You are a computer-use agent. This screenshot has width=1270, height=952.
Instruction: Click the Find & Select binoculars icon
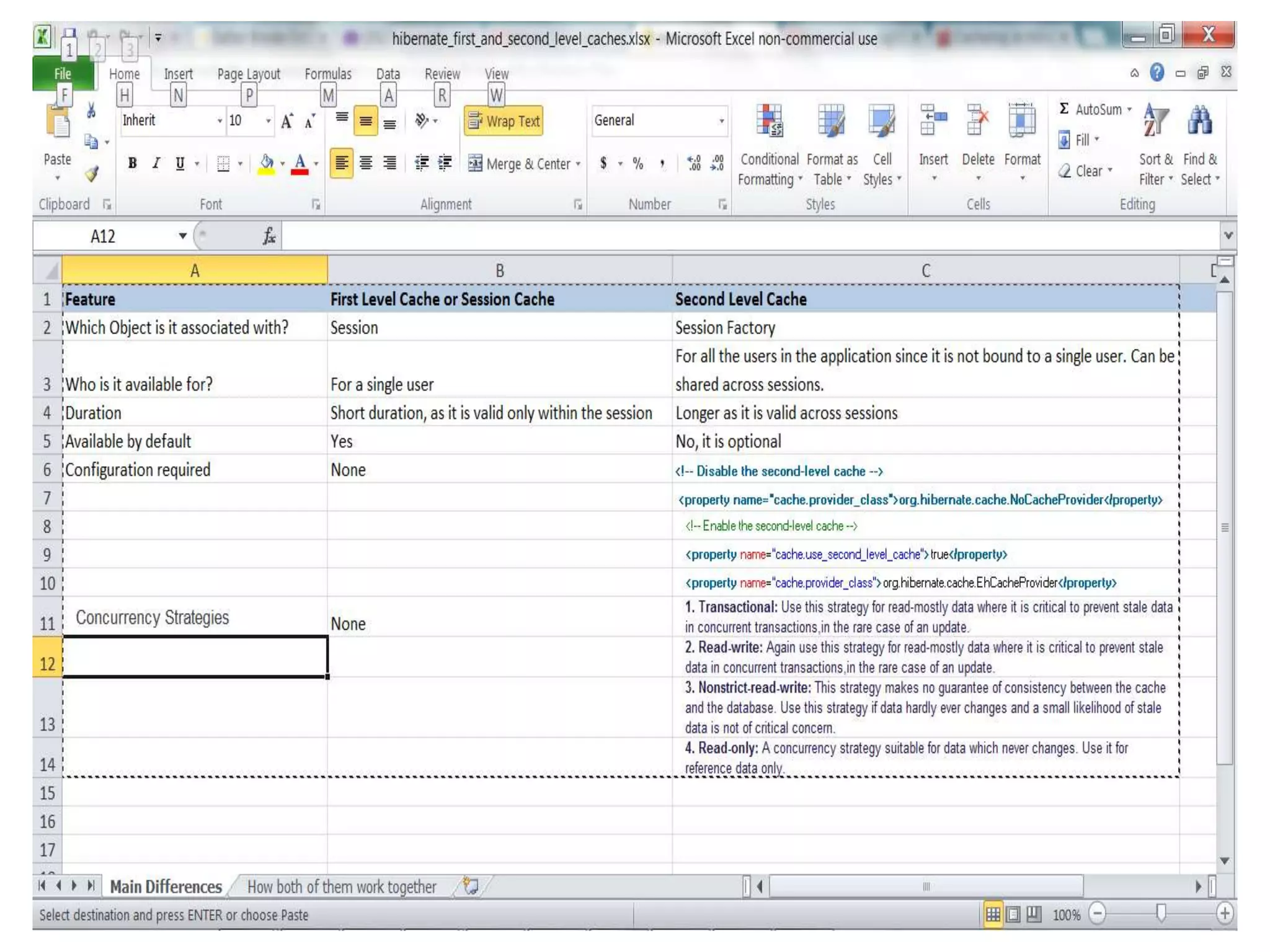(1200, 121)
